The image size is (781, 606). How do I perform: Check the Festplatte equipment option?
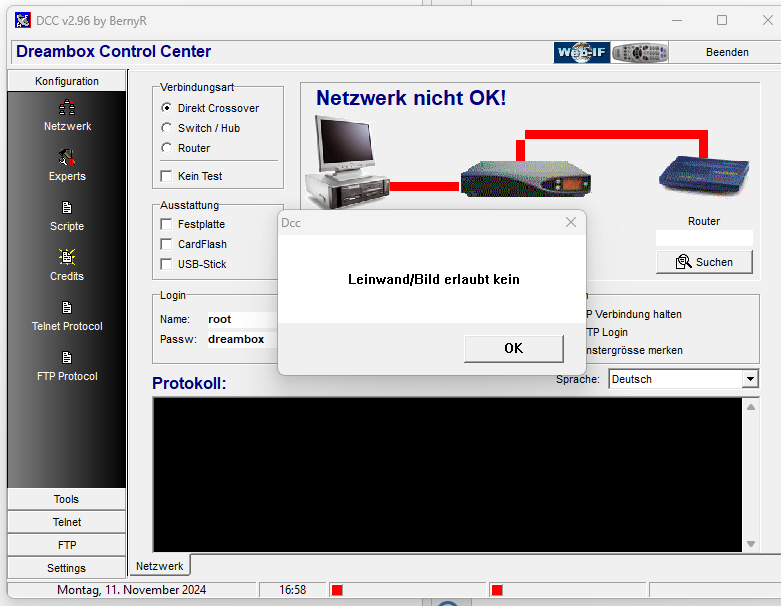[166, 224]
